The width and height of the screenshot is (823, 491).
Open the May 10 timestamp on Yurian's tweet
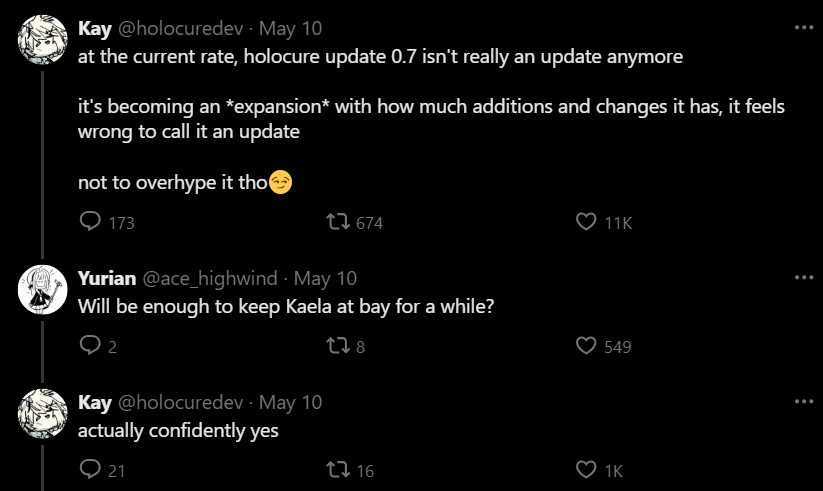point(325,278)
